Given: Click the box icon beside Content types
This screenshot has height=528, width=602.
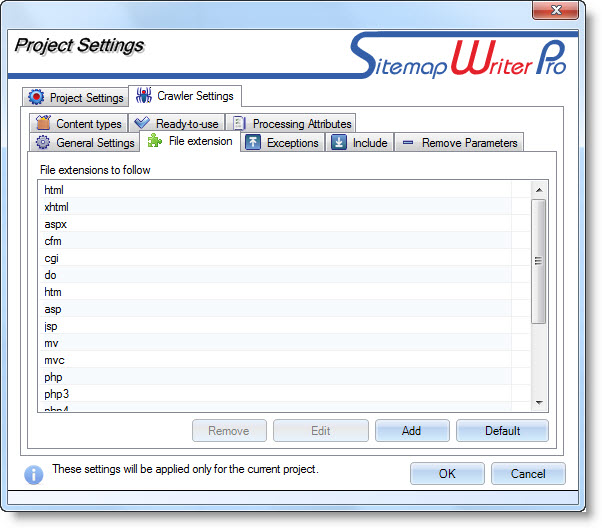Looking at the screenshot, I should click(43, 123).
